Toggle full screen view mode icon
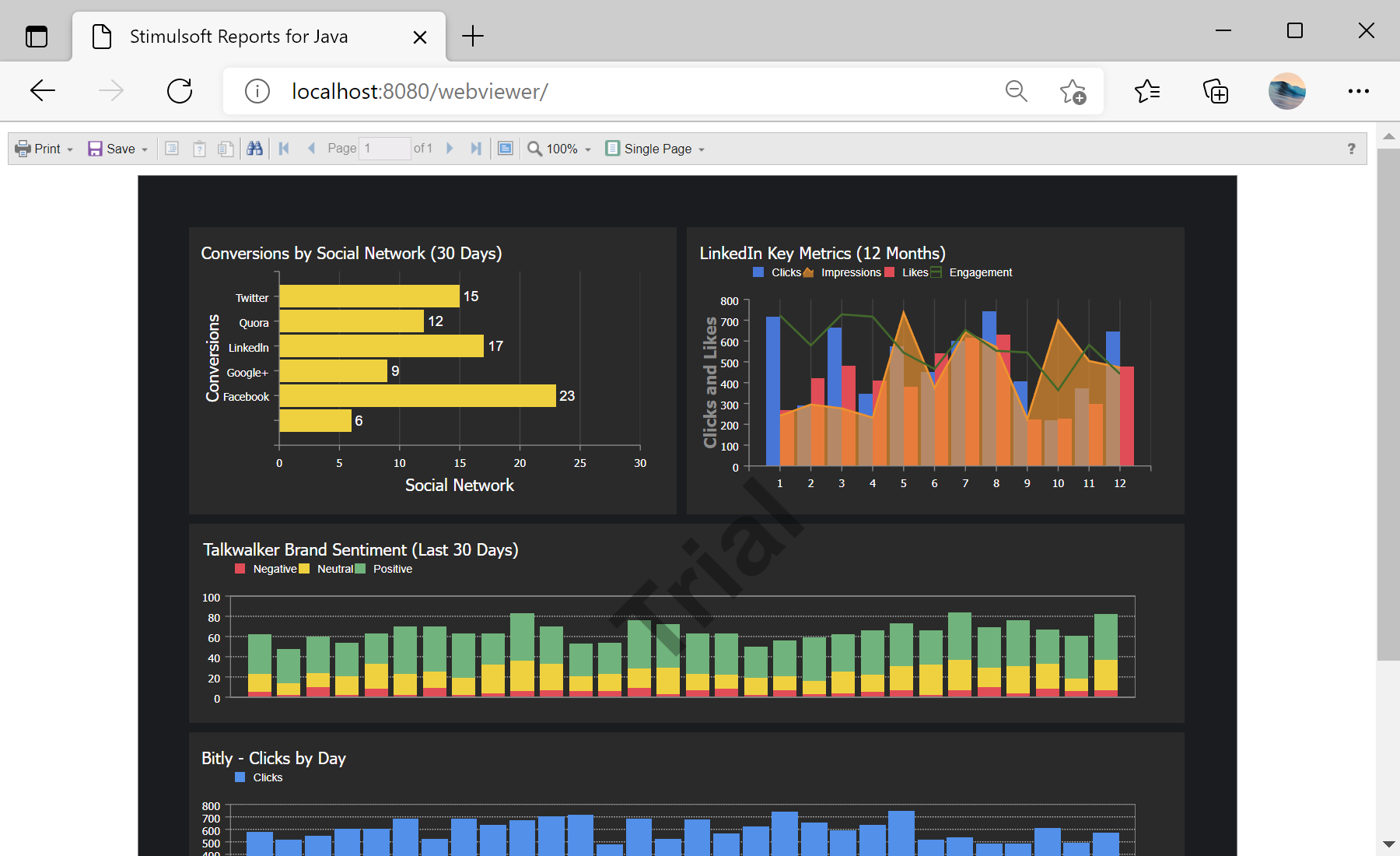Viewport: 1400px width, 856px height. coord(506,148)
